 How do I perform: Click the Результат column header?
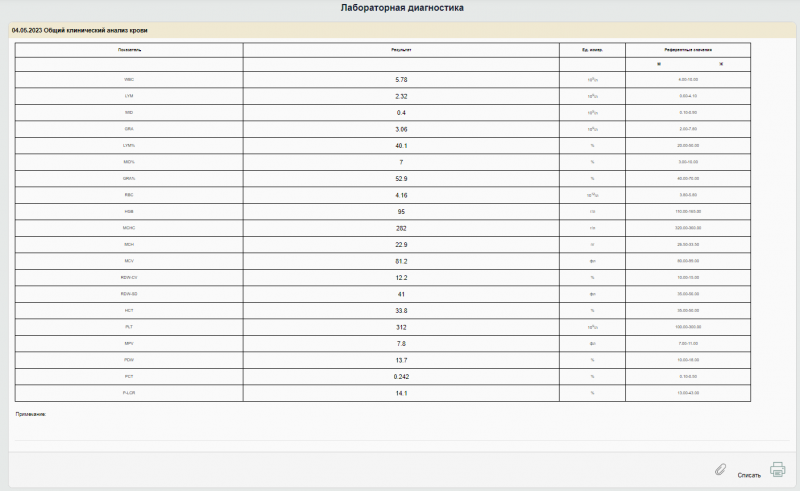coord(401,49)
